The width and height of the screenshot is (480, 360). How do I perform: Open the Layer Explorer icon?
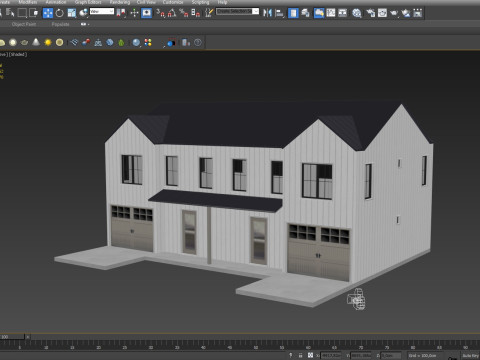coord(305,13)
